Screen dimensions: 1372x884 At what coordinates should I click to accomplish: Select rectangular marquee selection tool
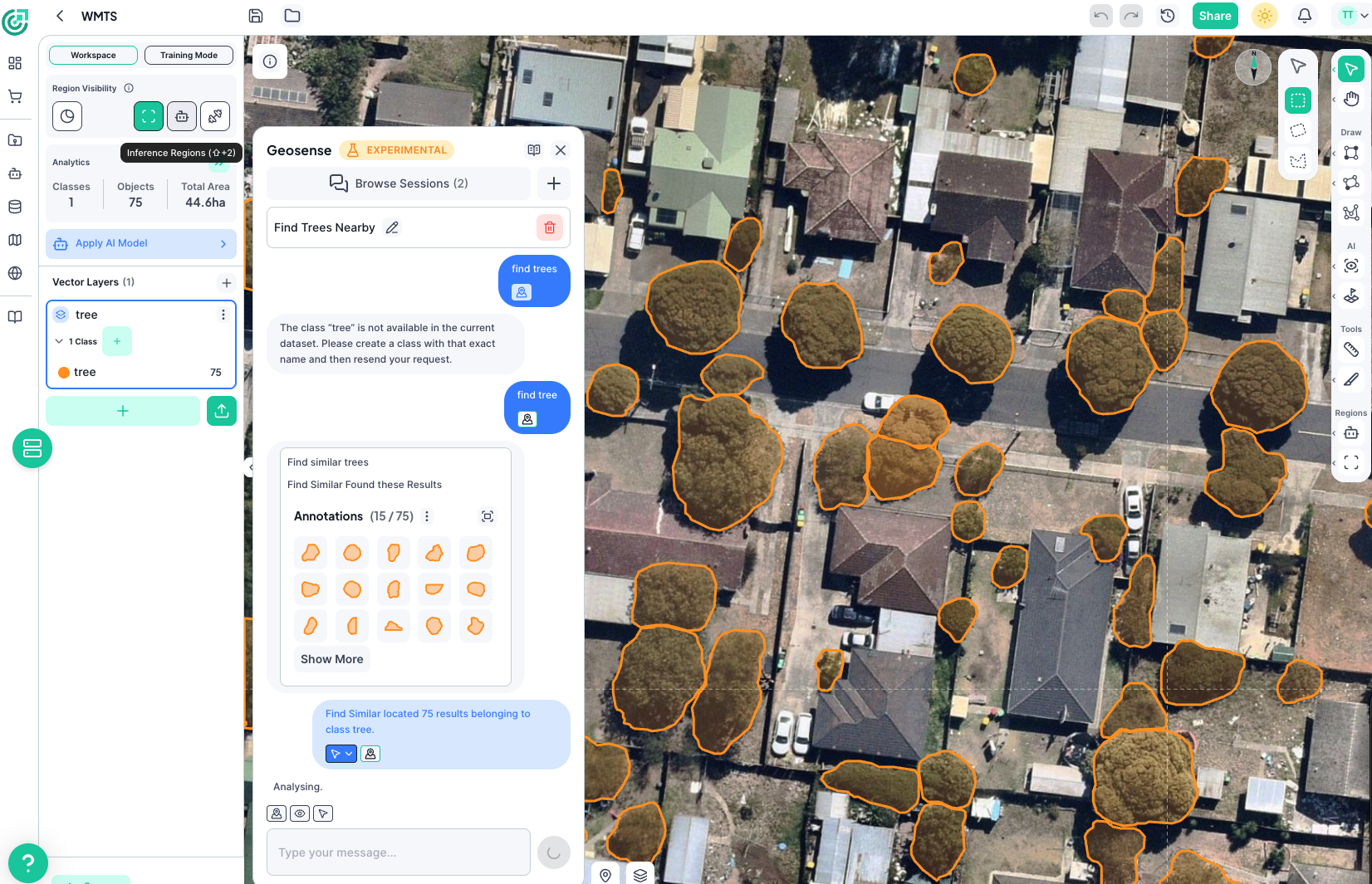point(1298,100)
